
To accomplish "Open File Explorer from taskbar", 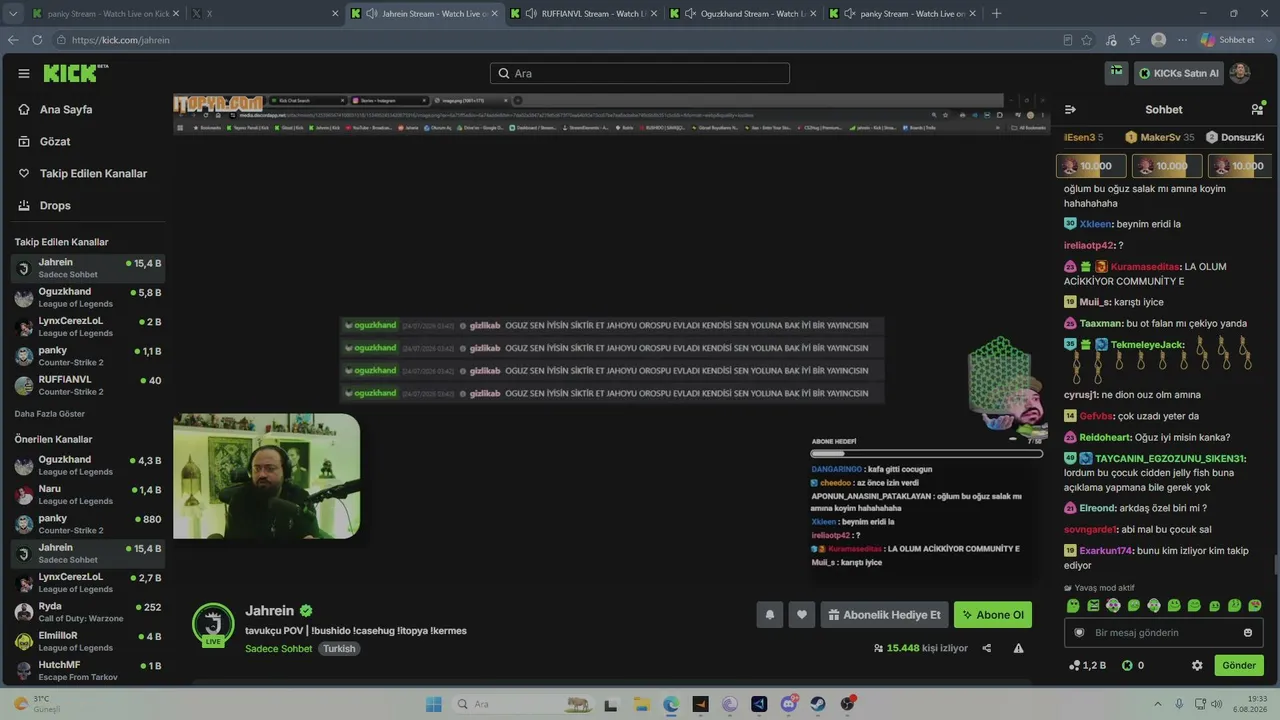I will click(x=640, y=704).
